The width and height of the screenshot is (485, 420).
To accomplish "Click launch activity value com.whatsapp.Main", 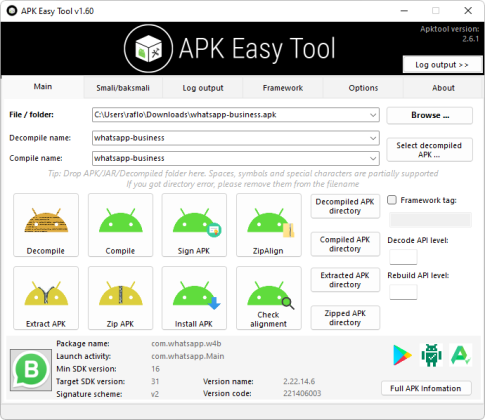I will (188, 356).
